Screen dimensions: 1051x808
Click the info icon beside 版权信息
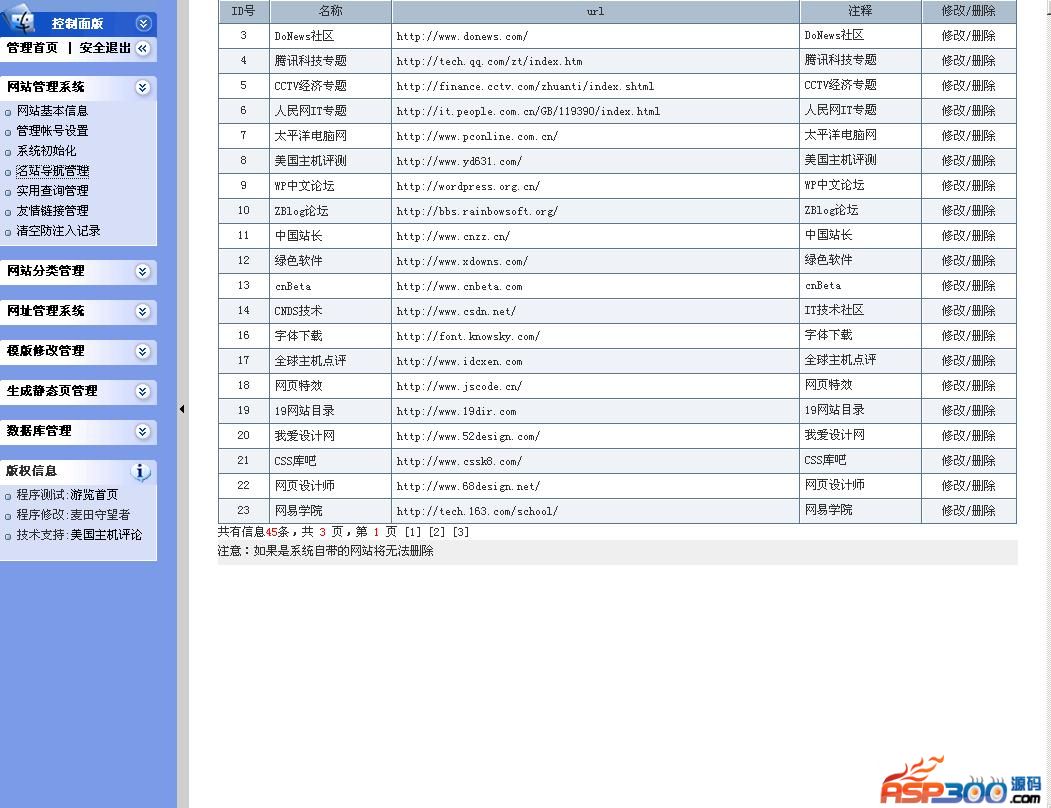coord(141,471)
